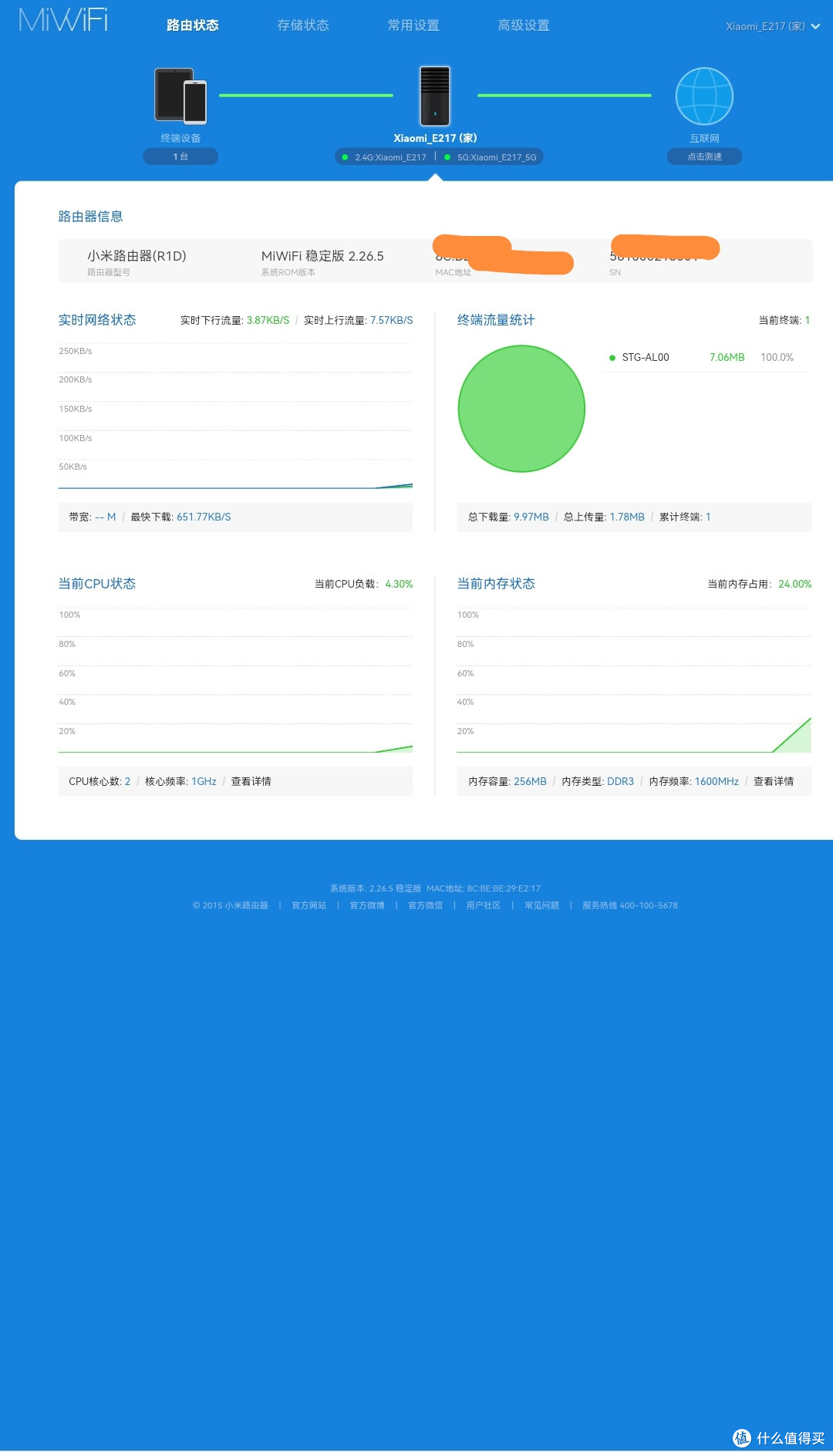
Task: Click the 当前CPU状态 section heading
Action: (x=97, y=584)
